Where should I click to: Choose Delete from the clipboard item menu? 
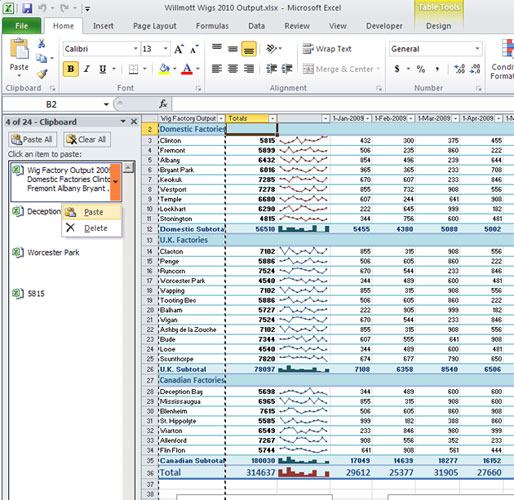click(92, 228)
